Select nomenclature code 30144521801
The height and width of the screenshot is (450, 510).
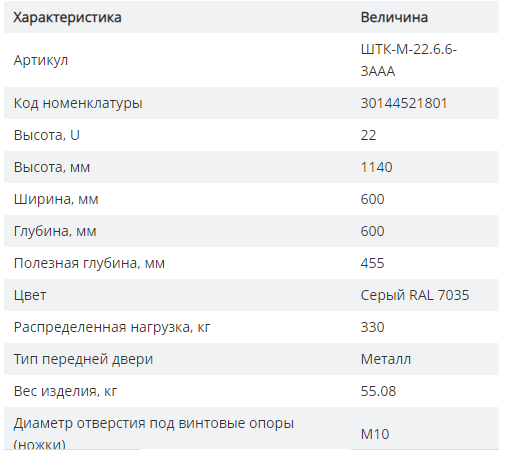coord(404,103)
